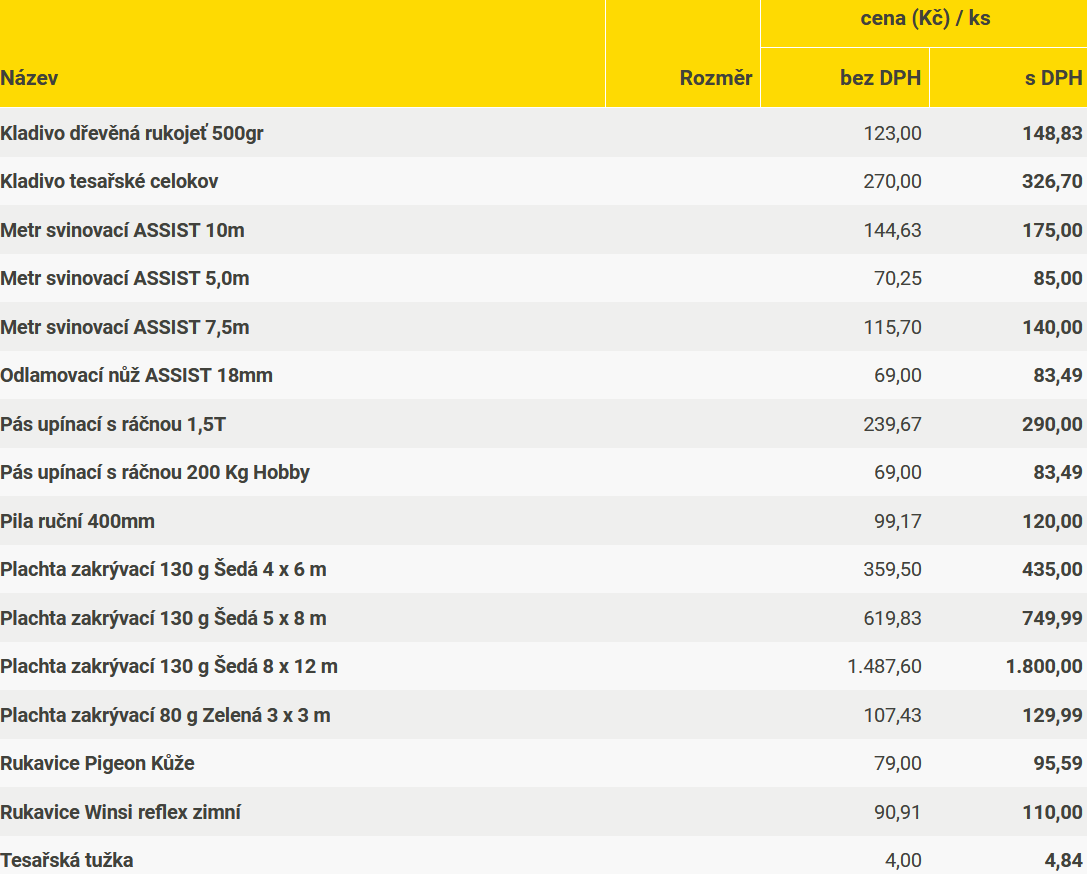This screenshot has height=874, width=1087.
Task: Click price 79,00 without VAT
Action: 898,764
